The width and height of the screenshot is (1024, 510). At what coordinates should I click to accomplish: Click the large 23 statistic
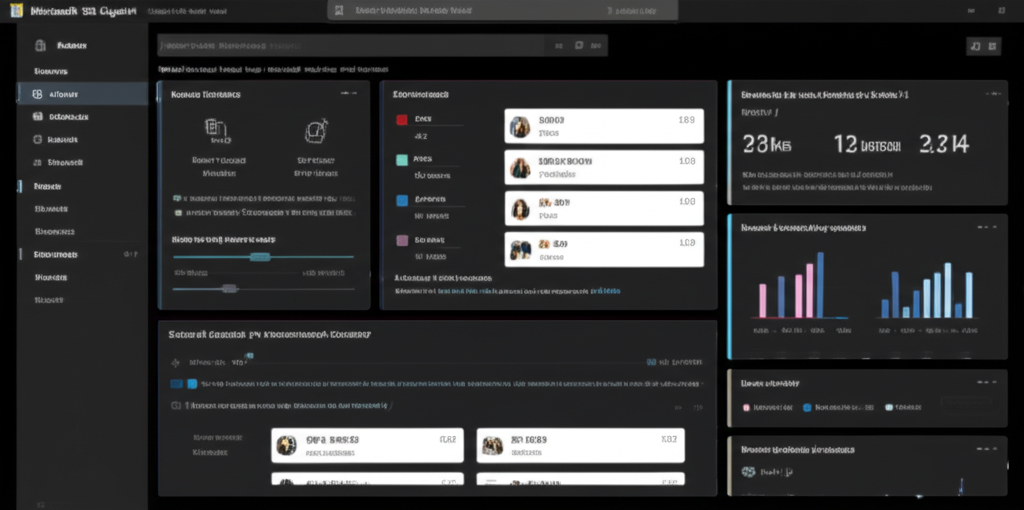click(767, 144)
